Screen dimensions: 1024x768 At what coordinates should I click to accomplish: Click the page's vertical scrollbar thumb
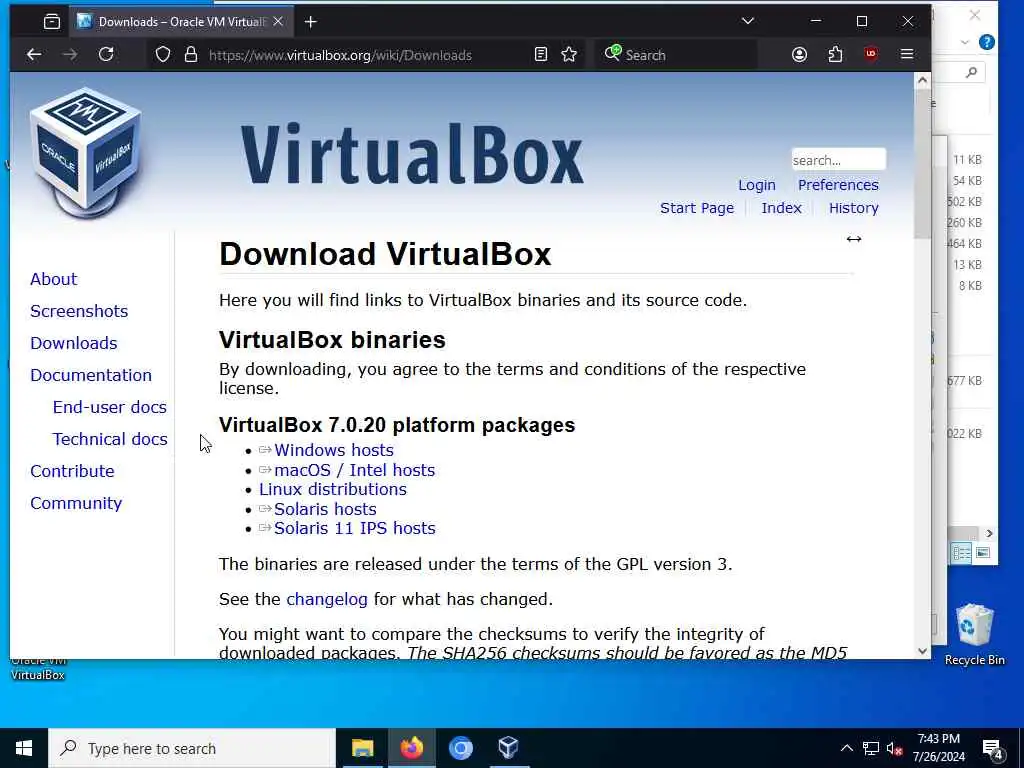point(922,165)
